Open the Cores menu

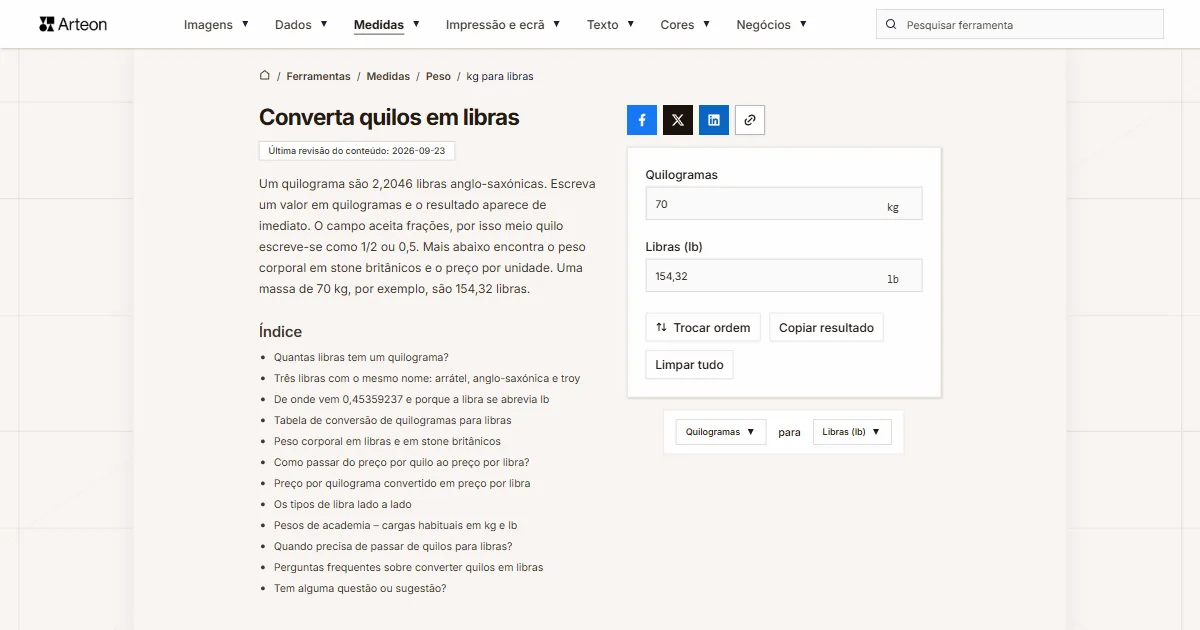tap(686, 24)
